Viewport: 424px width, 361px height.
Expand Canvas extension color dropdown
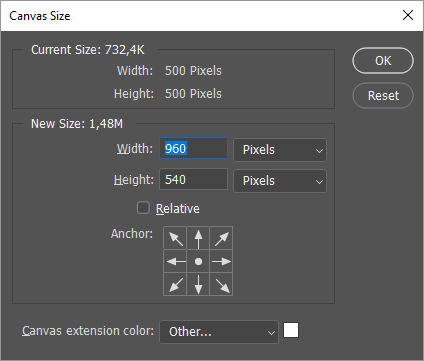click(x=219, y=332)
